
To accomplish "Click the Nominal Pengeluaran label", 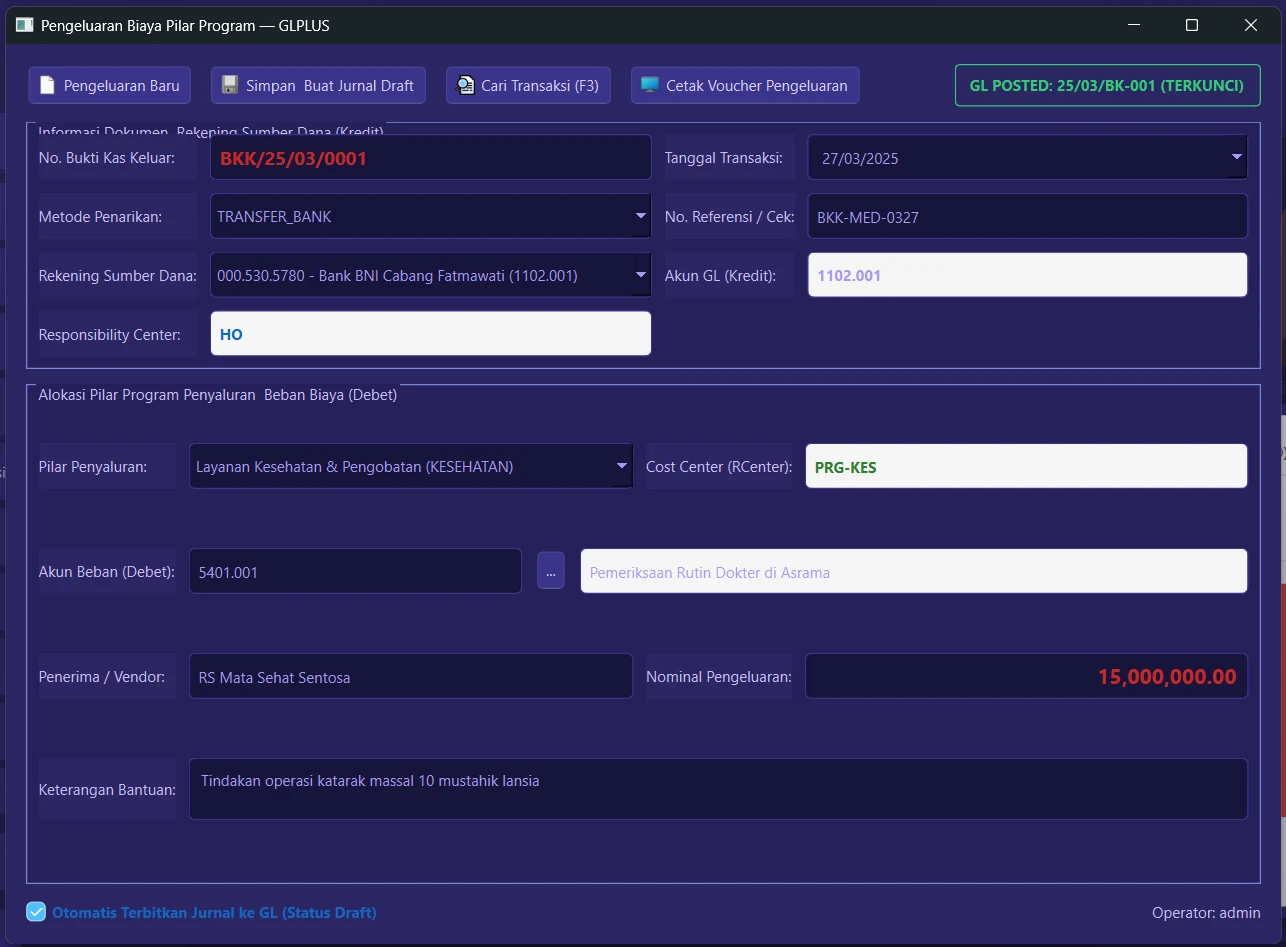I will point(719,676).
